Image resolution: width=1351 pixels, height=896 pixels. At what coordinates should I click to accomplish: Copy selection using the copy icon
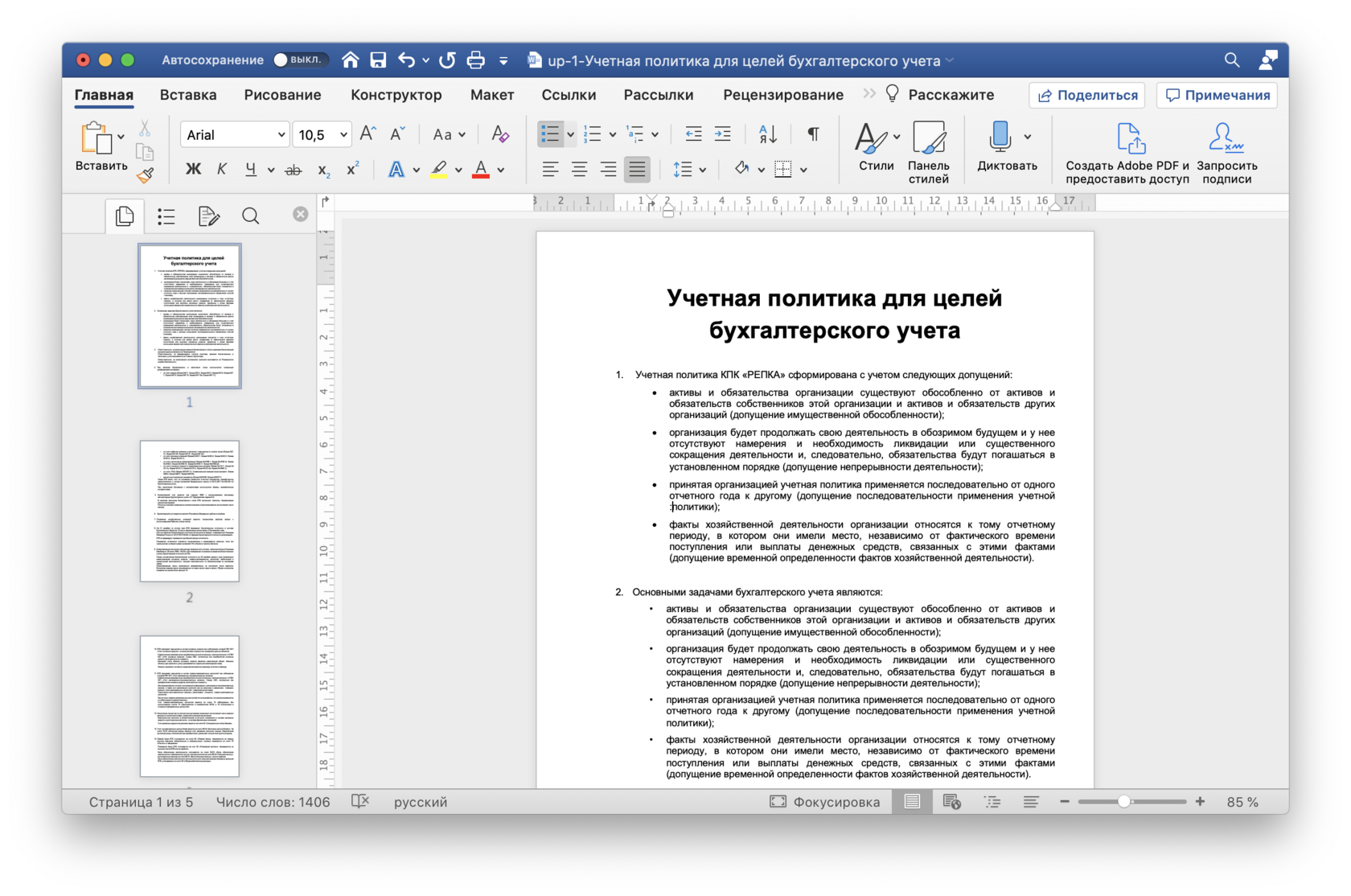pos(145,152)
